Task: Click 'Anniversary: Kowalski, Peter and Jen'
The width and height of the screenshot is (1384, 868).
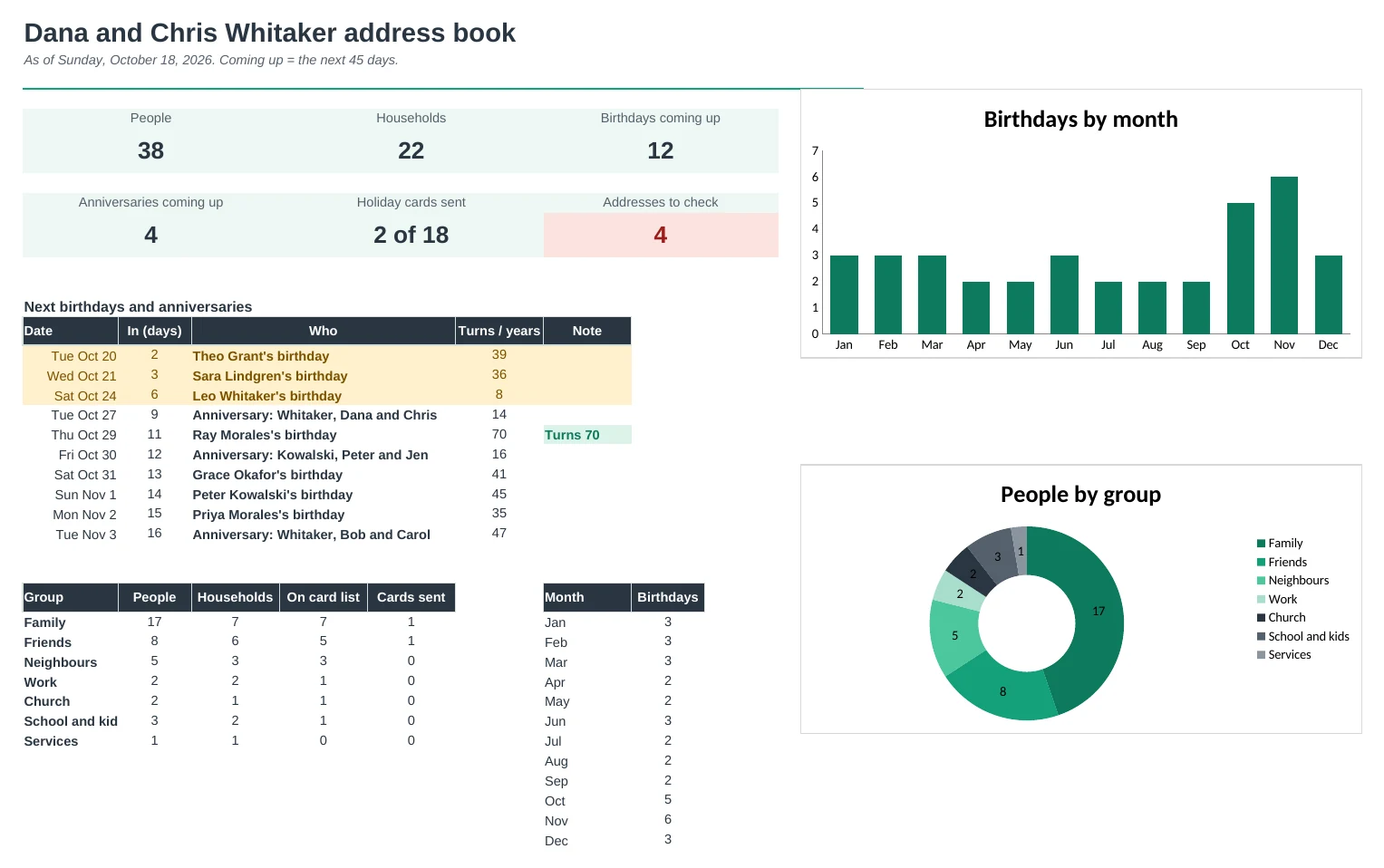Action: click(x=310, y=455)
